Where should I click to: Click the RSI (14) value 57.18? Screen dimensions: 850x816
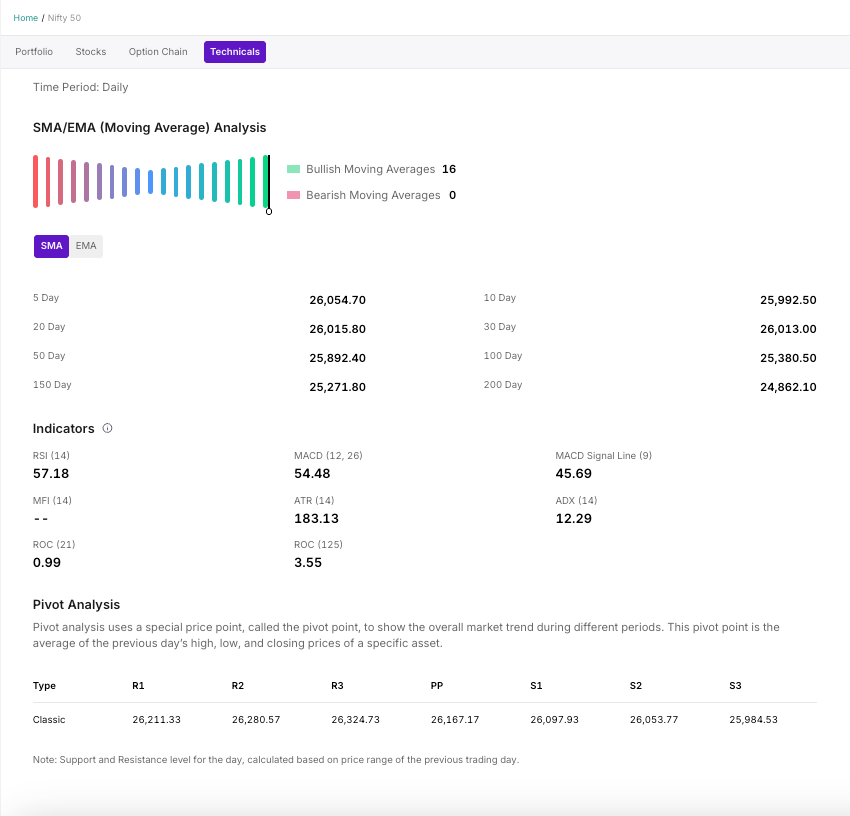51,473
